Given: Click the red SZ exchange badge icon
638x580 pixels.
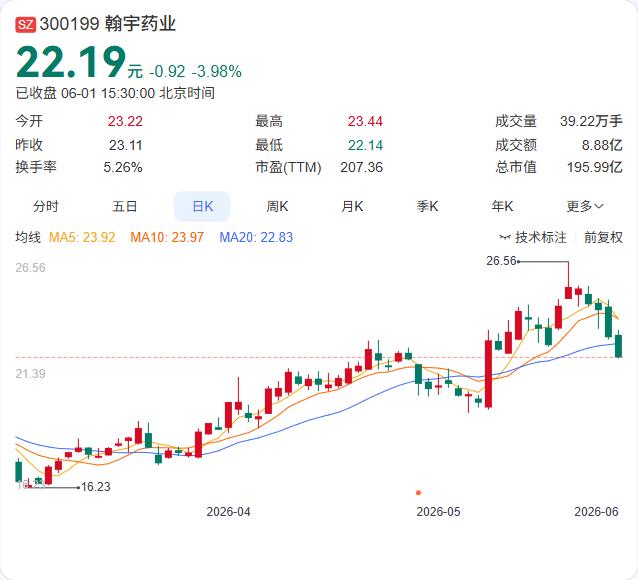Looking at the screenshot, I should tap(26, 24).
